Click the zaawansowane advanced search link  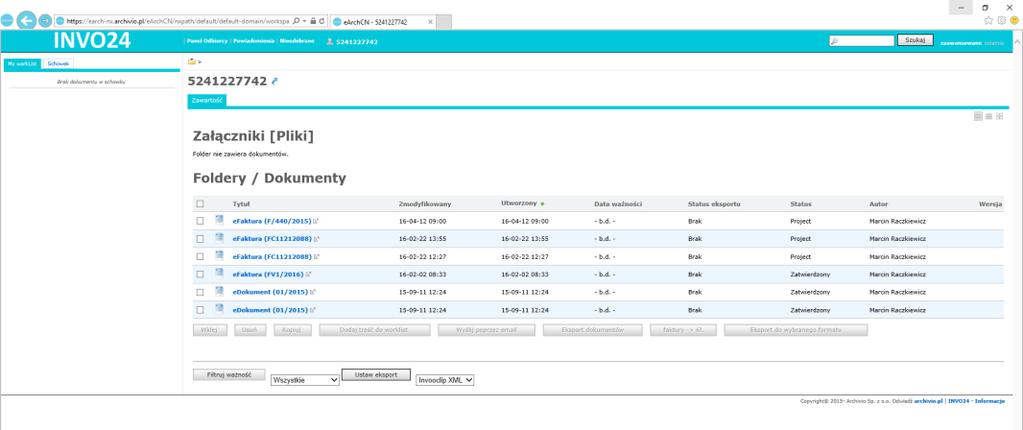pos(961,42)
